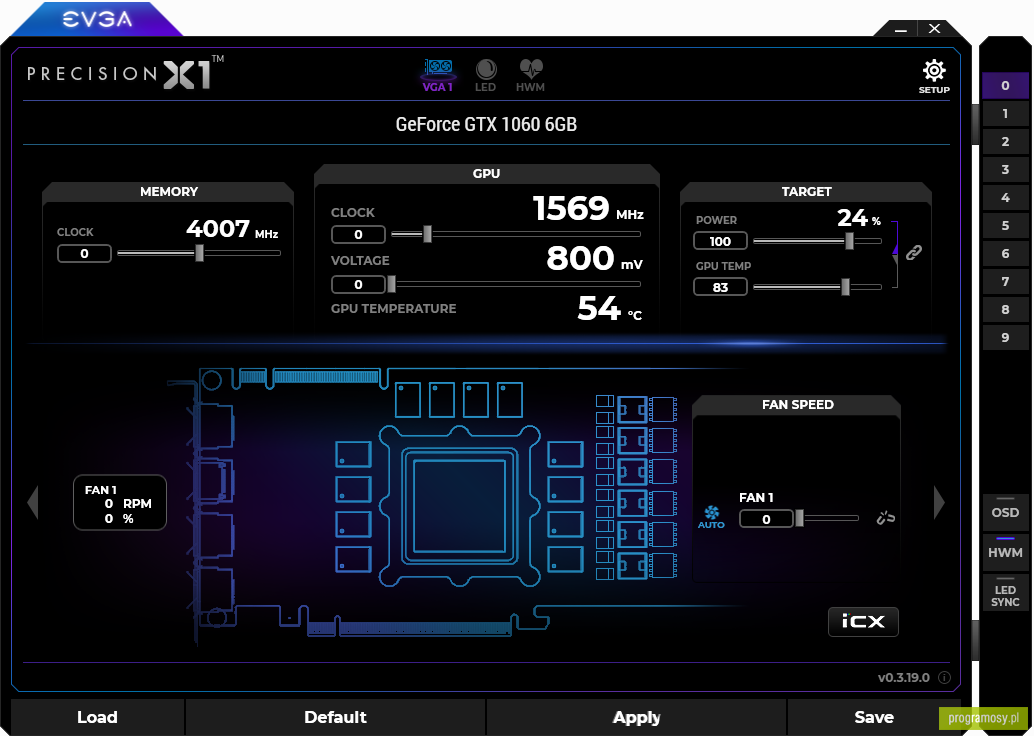Click the GeForce GTX 1060 6GB title

(x=486, y=124)
